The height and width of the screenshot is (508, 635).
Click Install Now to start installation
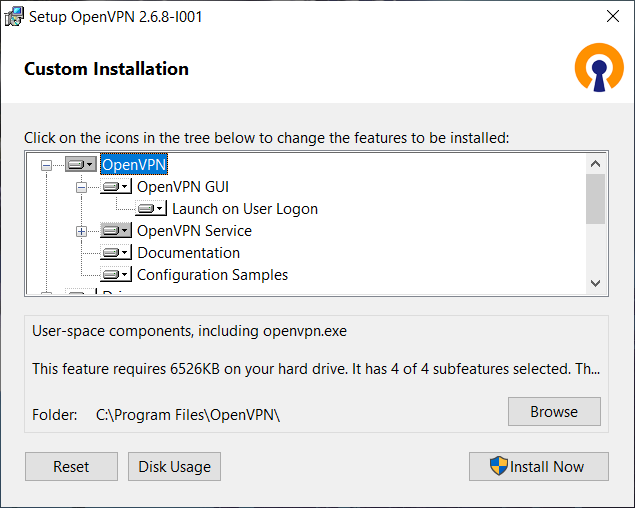click(x=539, y=466)
